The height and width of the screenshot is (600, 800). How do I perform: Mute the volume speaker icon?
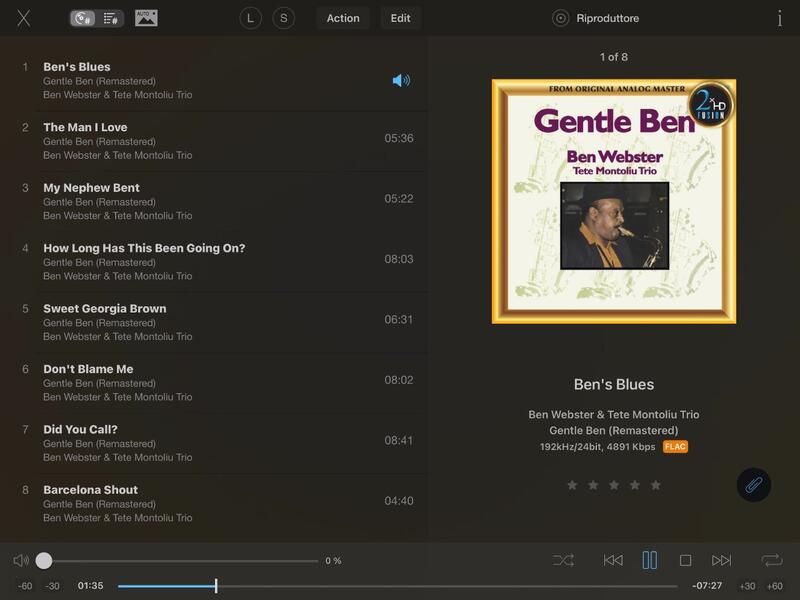point(21,561)
